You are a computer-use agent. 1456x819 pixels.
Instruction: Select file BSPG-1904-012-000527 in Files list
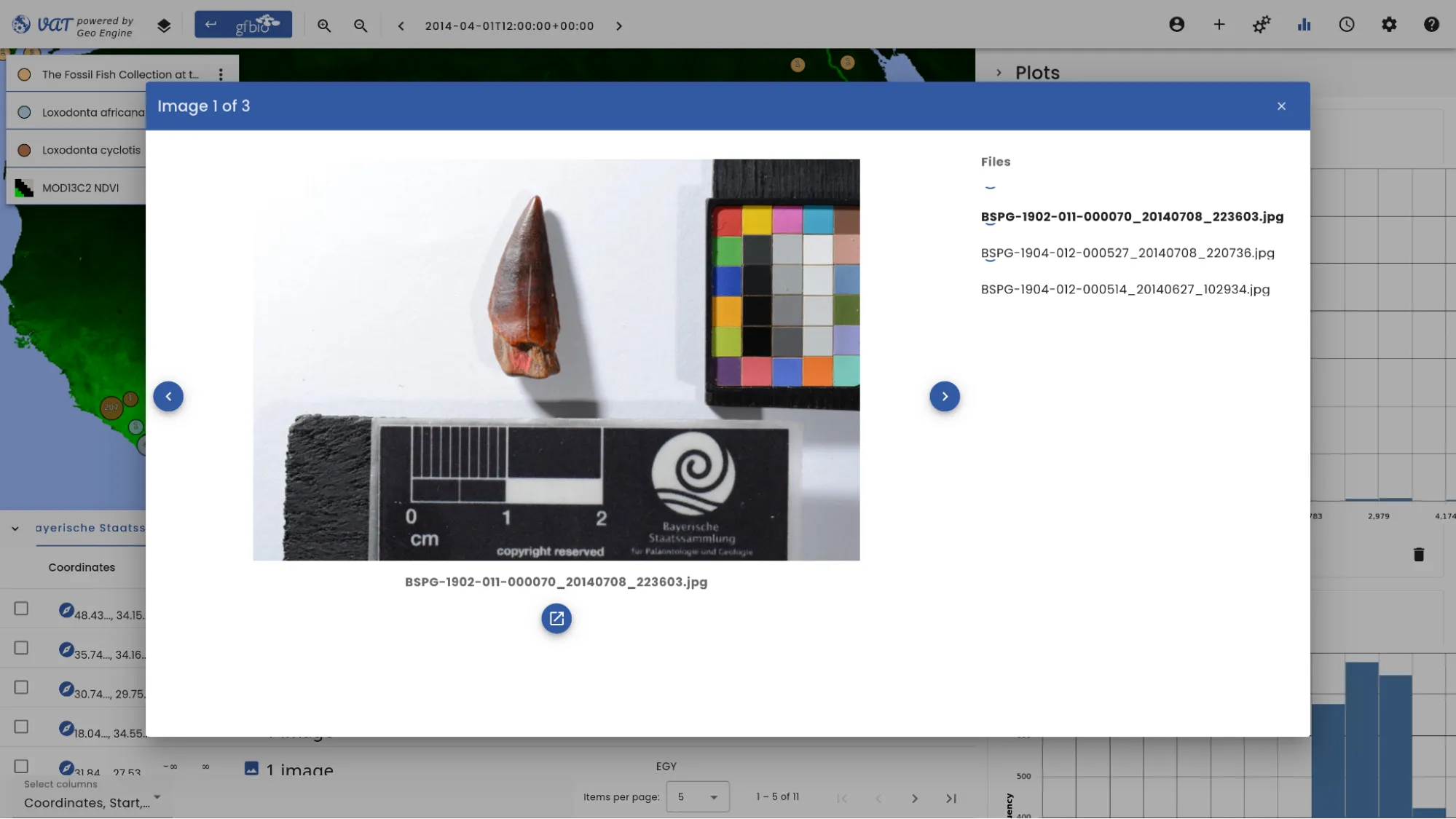[1128, 253]
